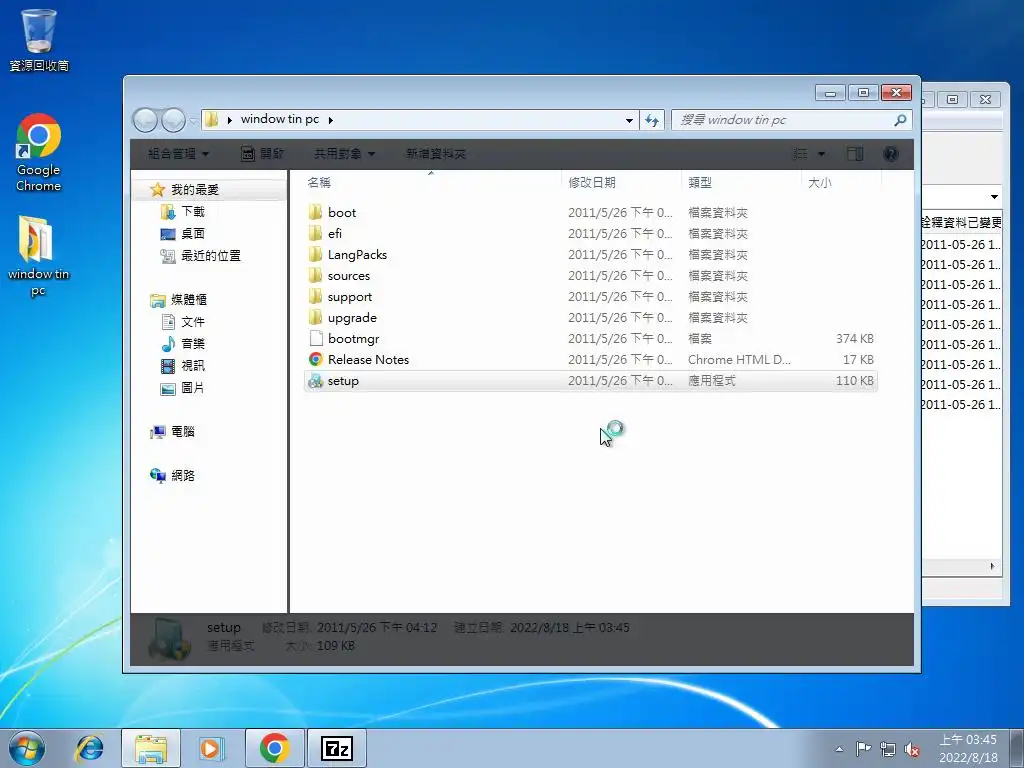
Task: Open Google Chrome desktop shortcut
Action: (x=39, y=153)
